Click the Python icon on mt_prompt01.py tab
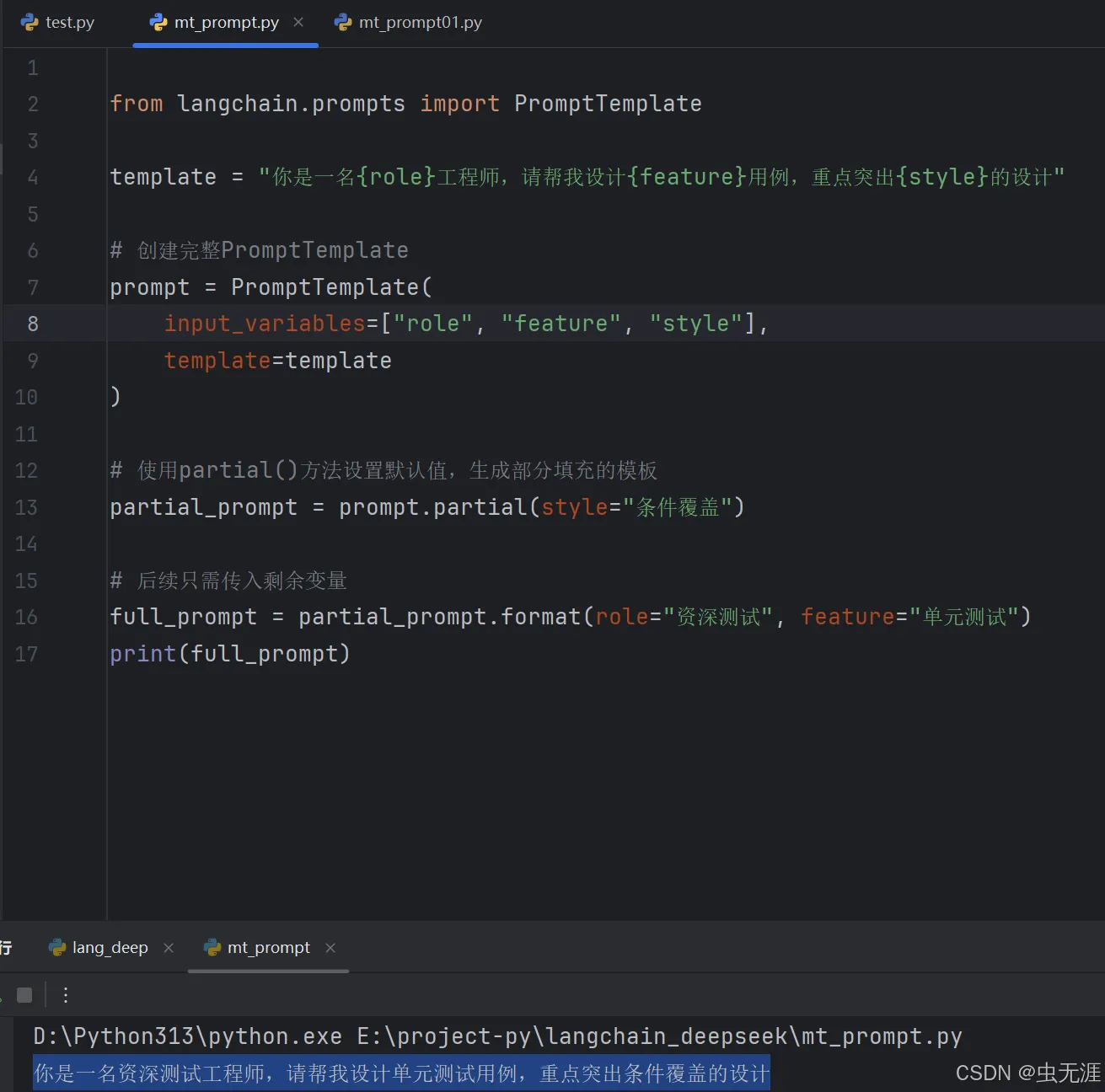1105x1092 pixels. (343, 23)
